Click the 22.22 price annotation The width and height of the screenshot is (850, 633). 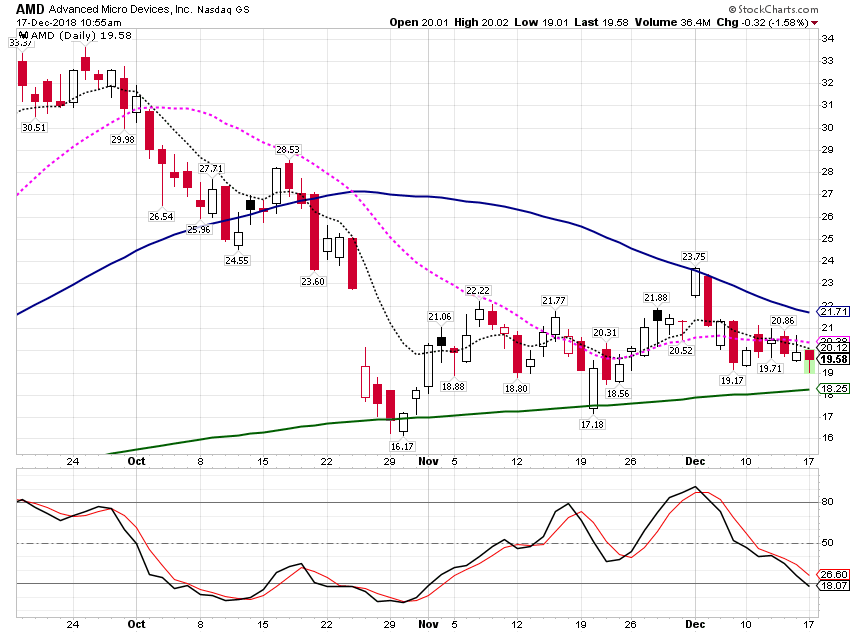[x=478, y=290]
